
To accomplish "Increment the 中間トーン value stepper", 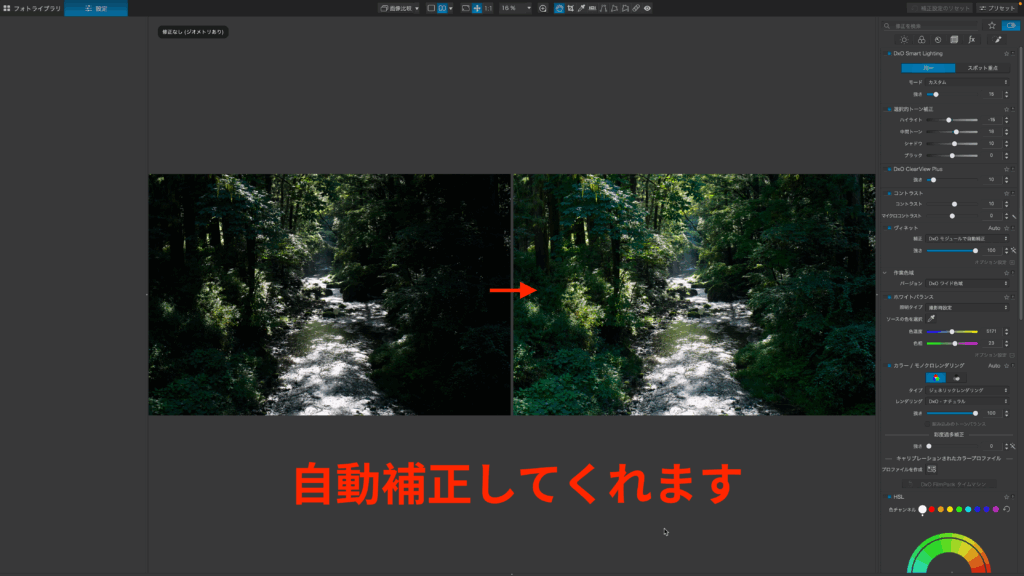I will pos(1006,131).
